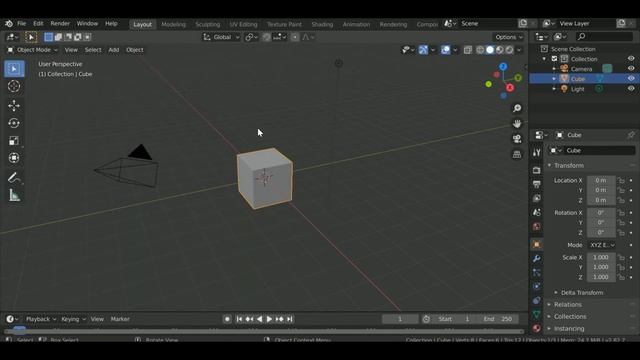Switch to Rendered viewport shading

click(x=509, y=50)
